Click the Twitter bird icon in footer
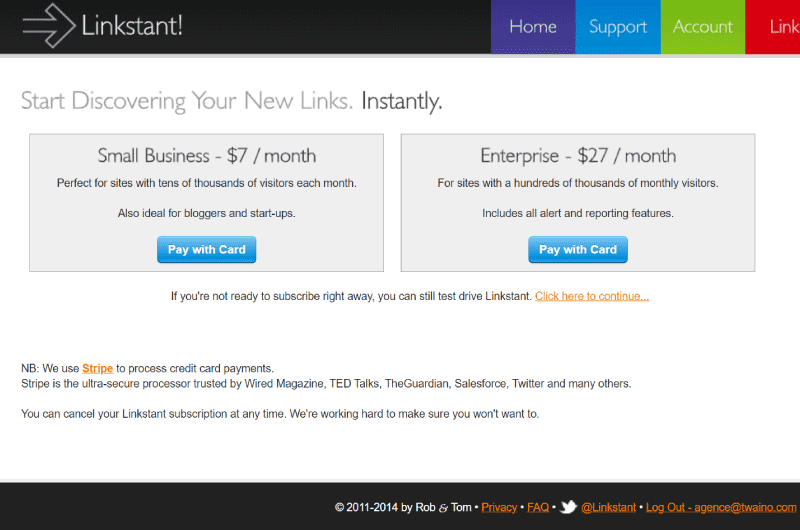Screen dimensions: 800x530 pos(568,507)
